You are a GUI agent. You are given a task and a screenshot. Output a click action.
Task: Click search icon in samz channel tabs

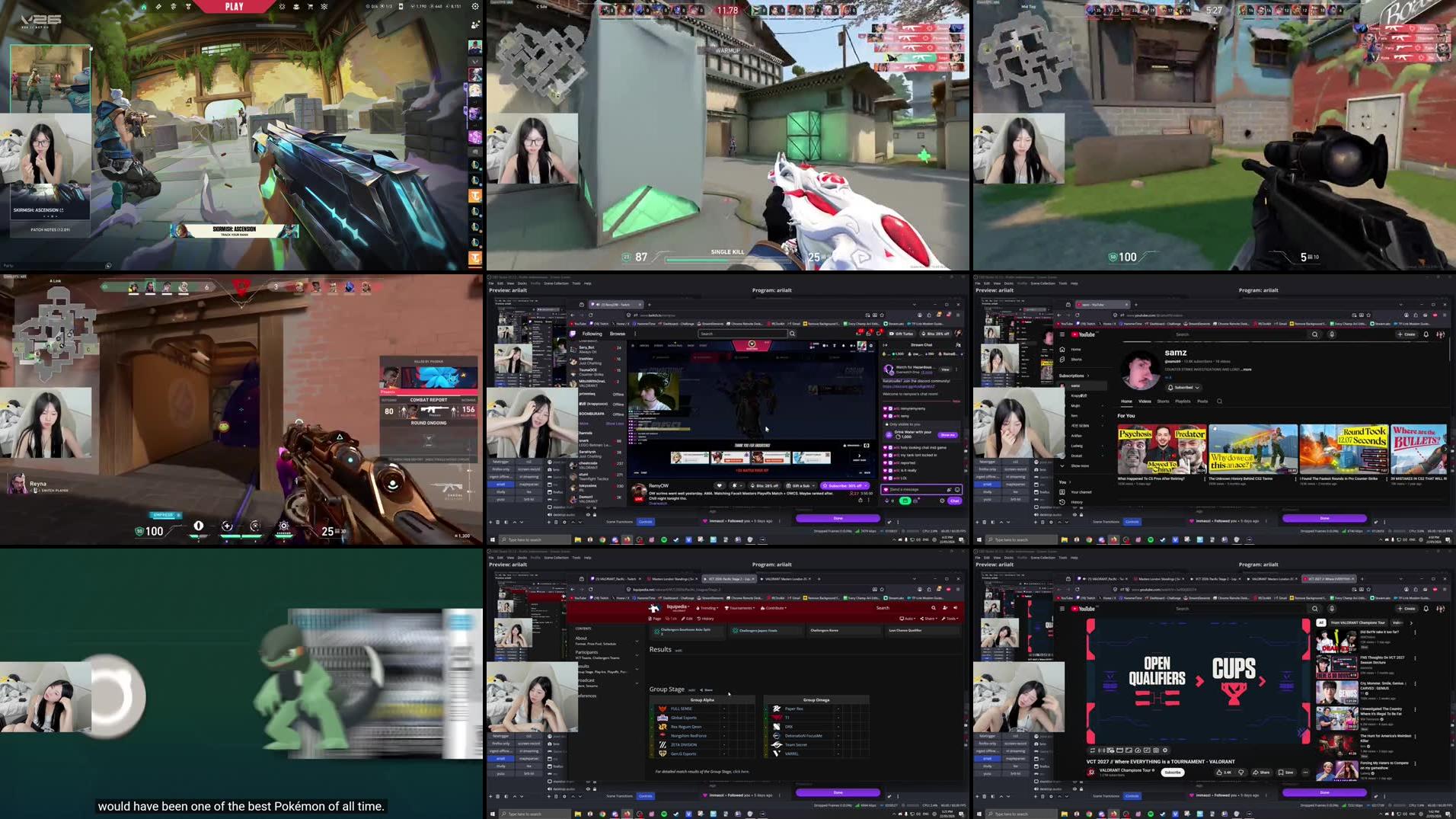click(1219, 402)
